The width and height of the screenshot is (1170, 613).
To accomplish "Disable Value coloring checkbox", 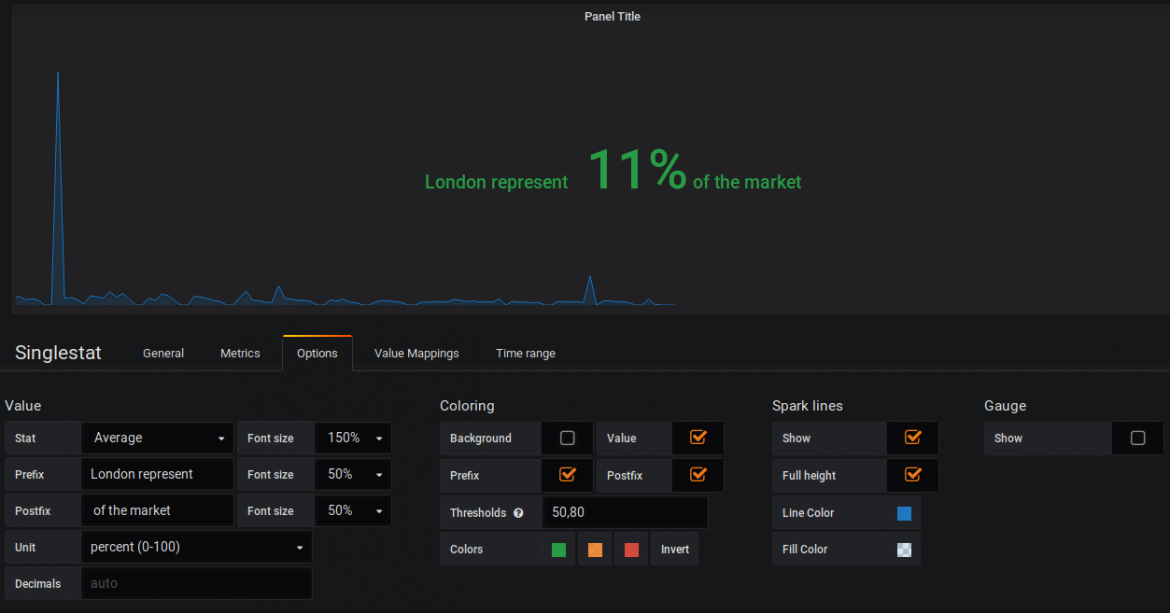I will click(x=697, y=437).
